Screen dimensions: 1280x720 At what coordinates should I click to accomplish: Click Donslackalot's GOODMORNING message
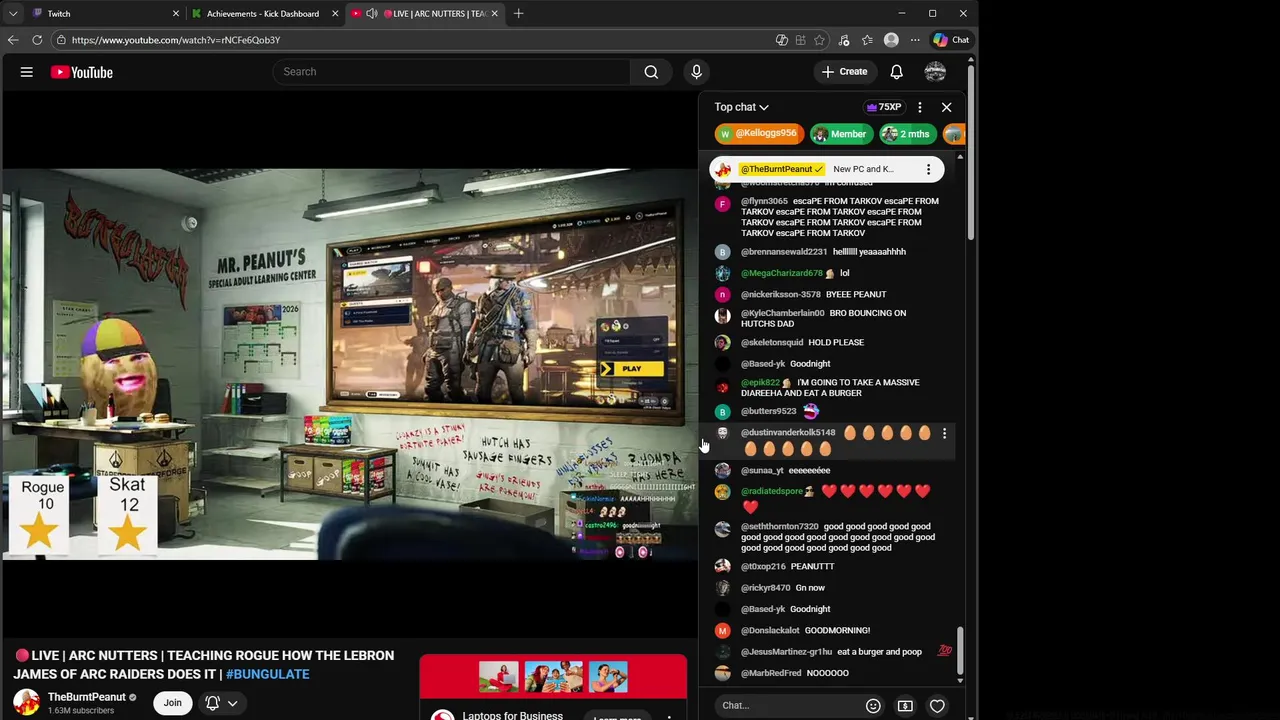[837, 631]
